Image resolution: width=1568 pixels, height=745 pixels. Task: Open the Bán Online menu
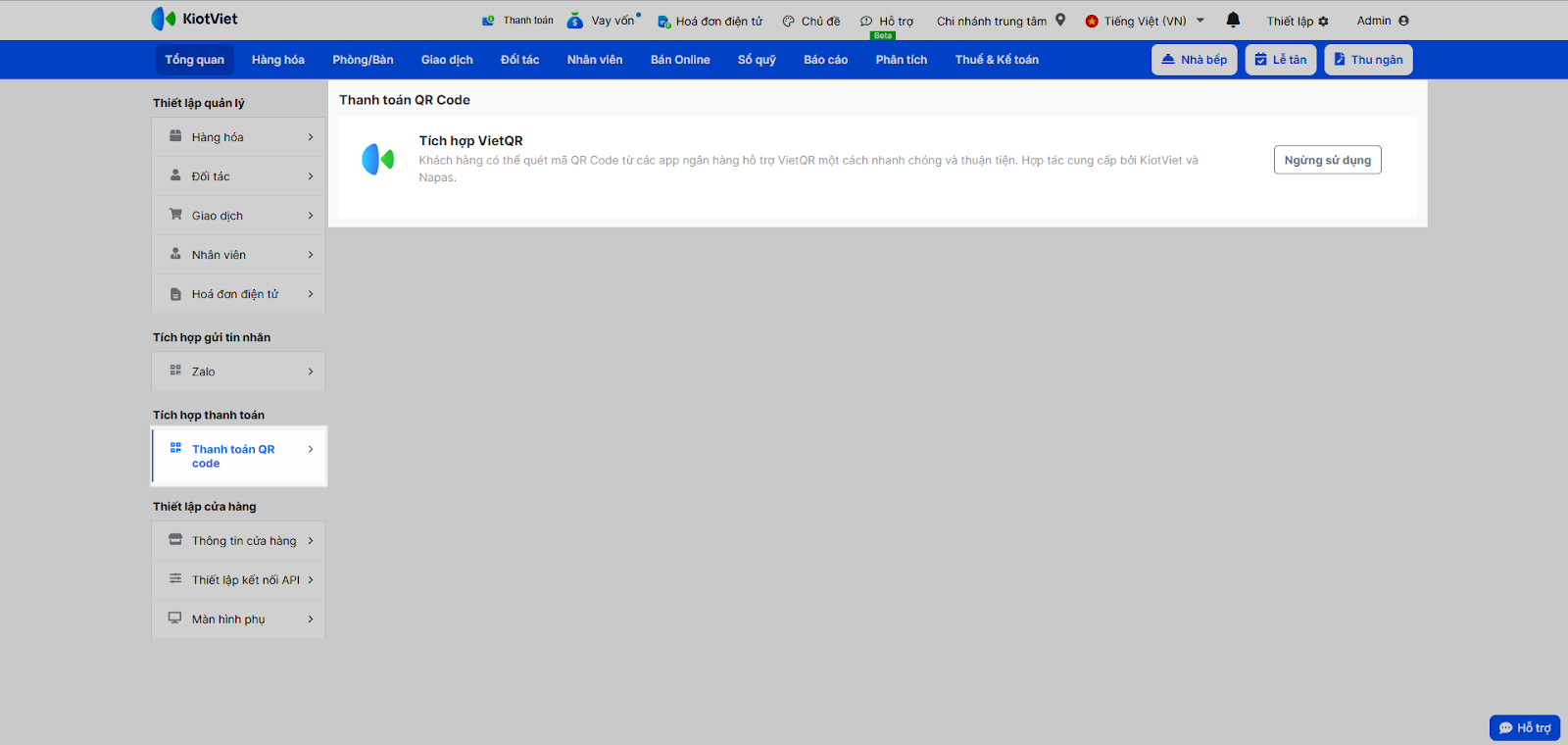pyautogui.click(x=680, y=60)
